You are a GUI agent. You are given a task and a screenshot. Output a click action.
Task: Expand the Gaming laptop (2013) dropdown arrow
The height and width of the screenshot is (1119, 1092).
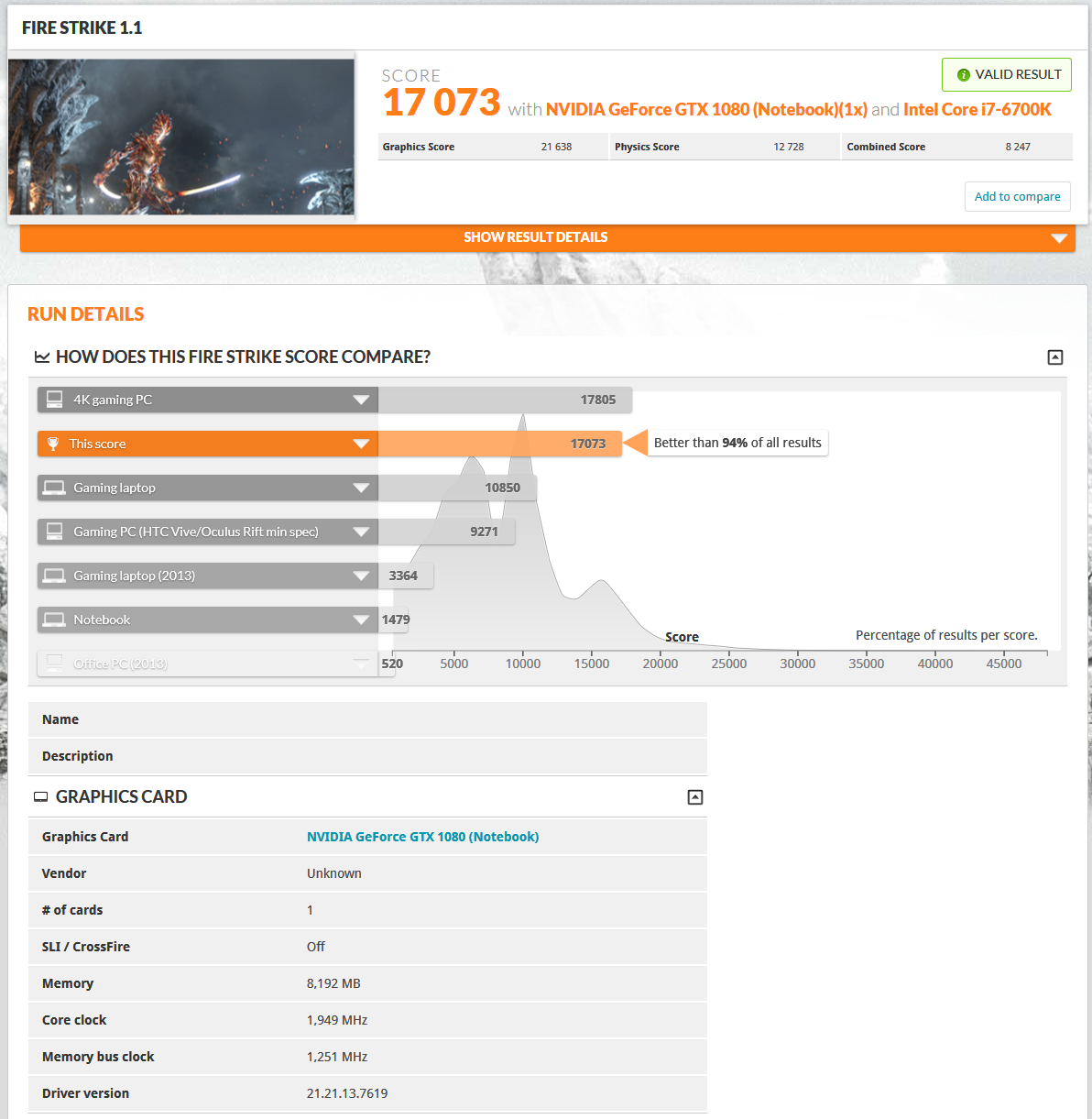[x=361, y=576]
